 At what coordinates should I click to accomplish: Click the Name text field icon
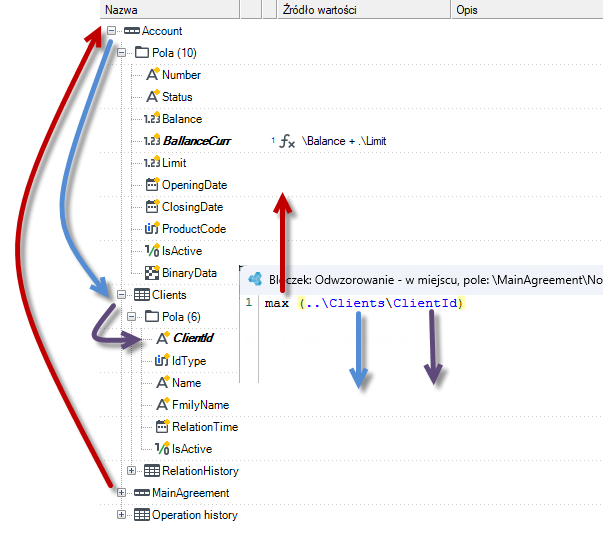pos(163,382)
